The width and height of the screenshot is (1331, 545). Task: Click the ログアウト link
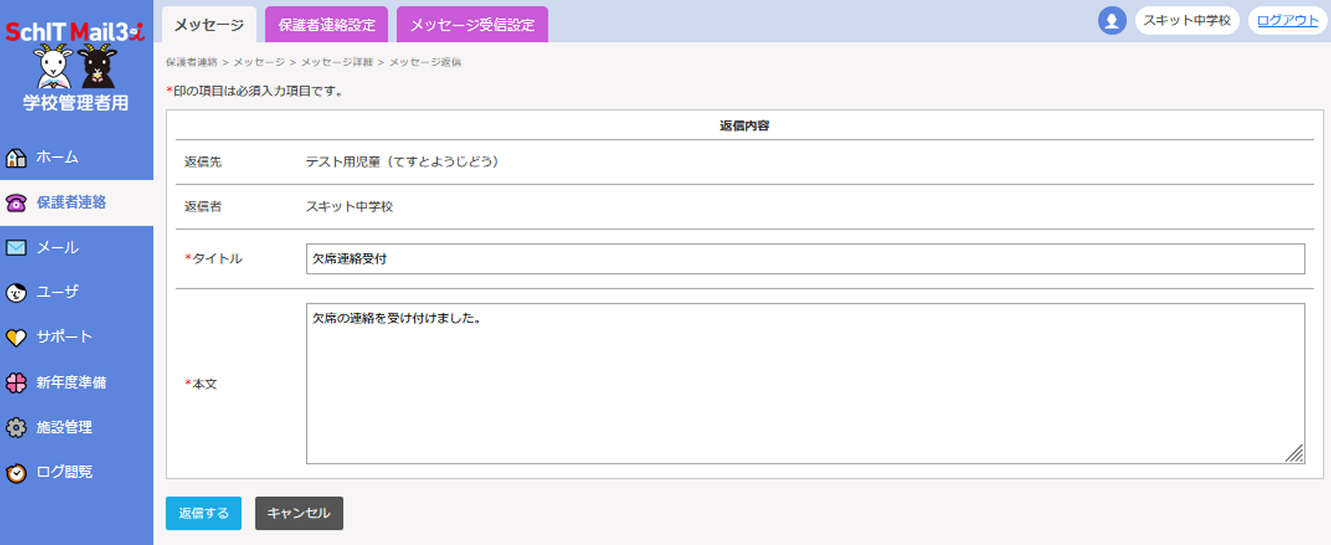tap(1287, 21)
